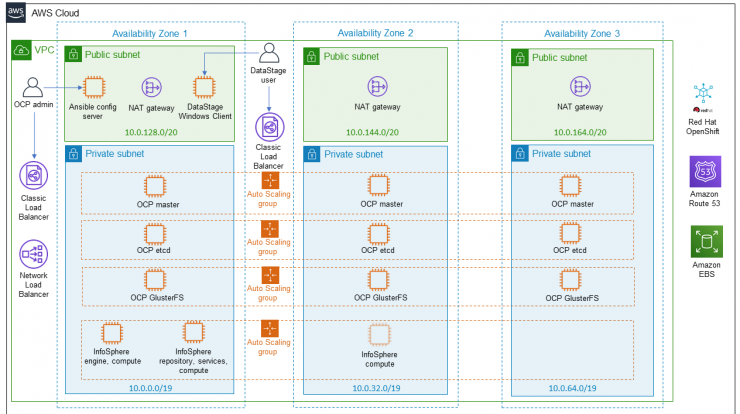
Task: Click Classic Load Balancer icon below OCP admin
Action: click(x=34, y=176)
